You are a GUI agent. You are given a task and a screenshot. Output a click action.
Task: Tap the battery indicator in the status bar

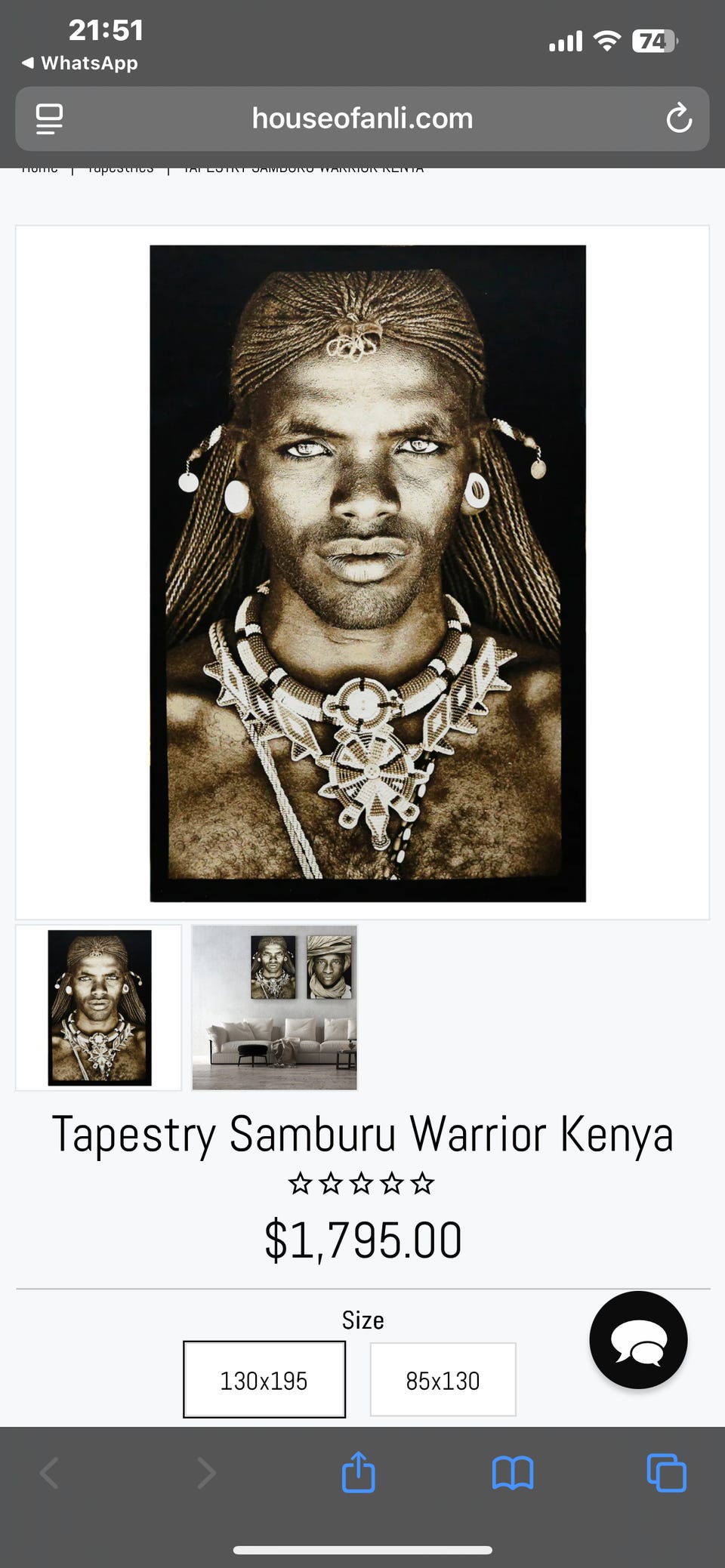(x=655, y=41)
